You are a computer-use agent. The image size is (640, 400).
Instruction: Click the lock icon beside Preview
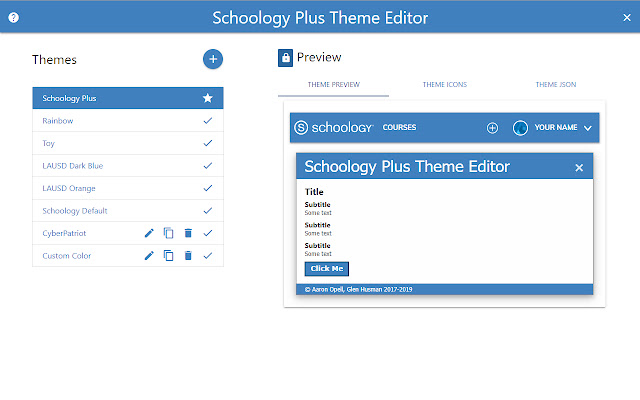(285, 58)
